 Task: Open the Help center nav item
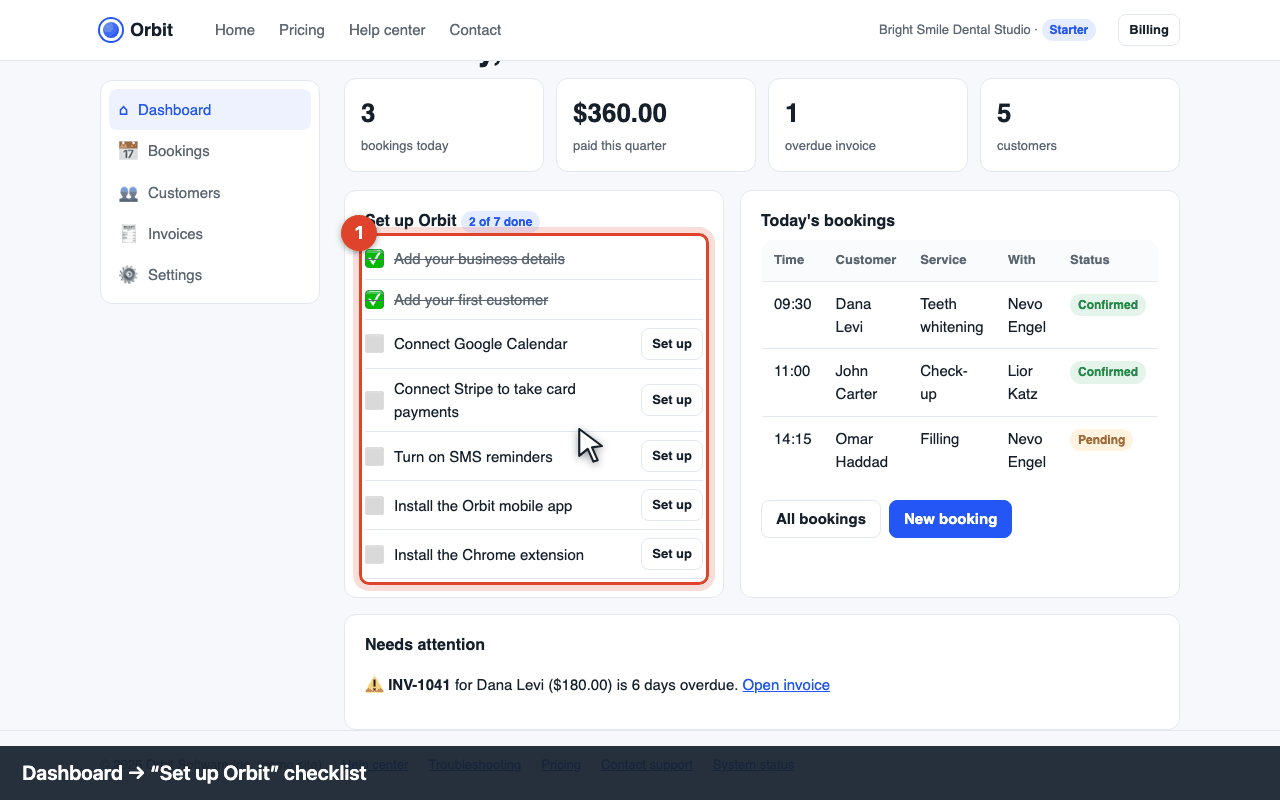point(387,30)
